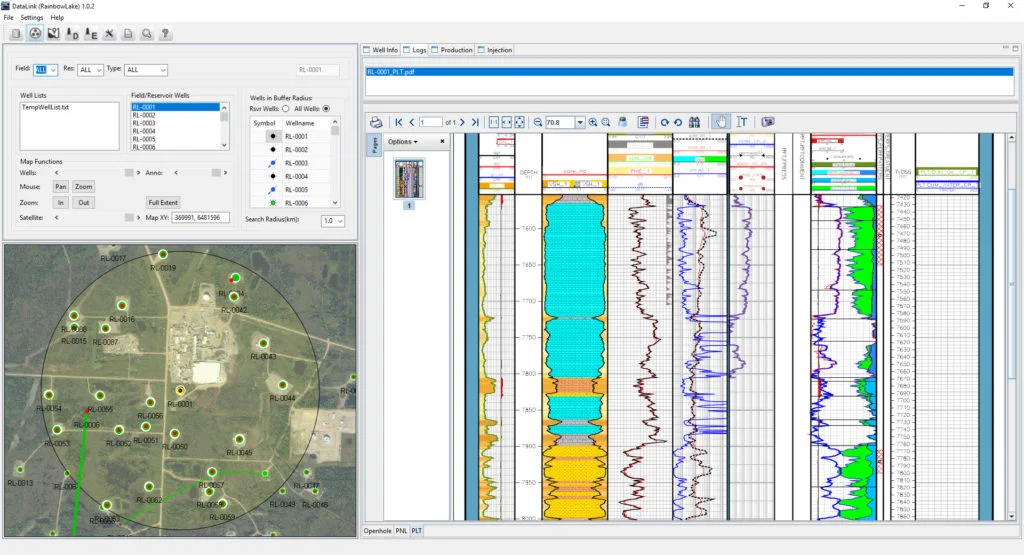Go to next page in PDF viewer

(462, 122)
